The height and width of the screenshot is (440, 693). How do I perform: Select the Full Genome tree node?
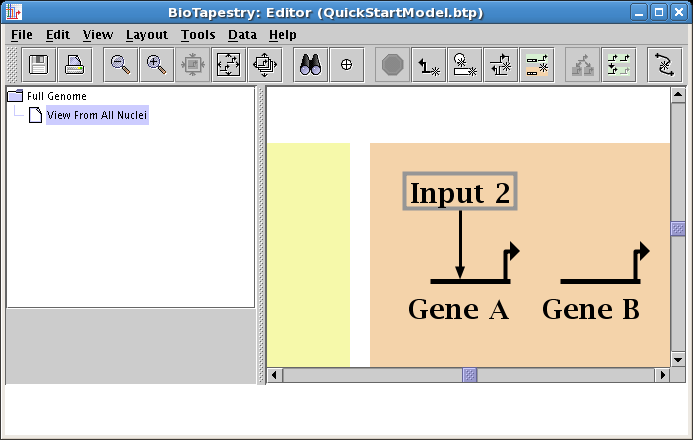coord(56,96)
